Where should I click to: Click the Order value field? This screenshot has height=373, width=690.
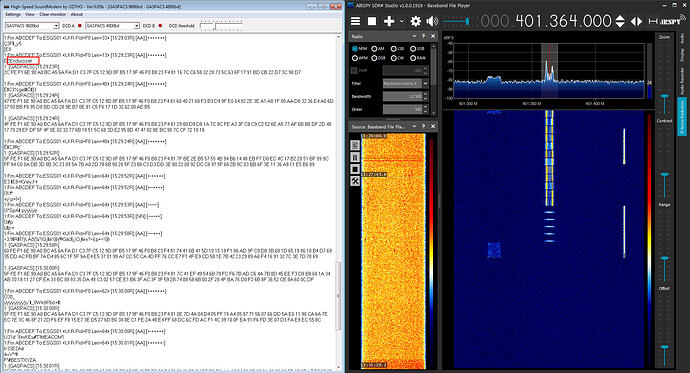pos(402,109)
